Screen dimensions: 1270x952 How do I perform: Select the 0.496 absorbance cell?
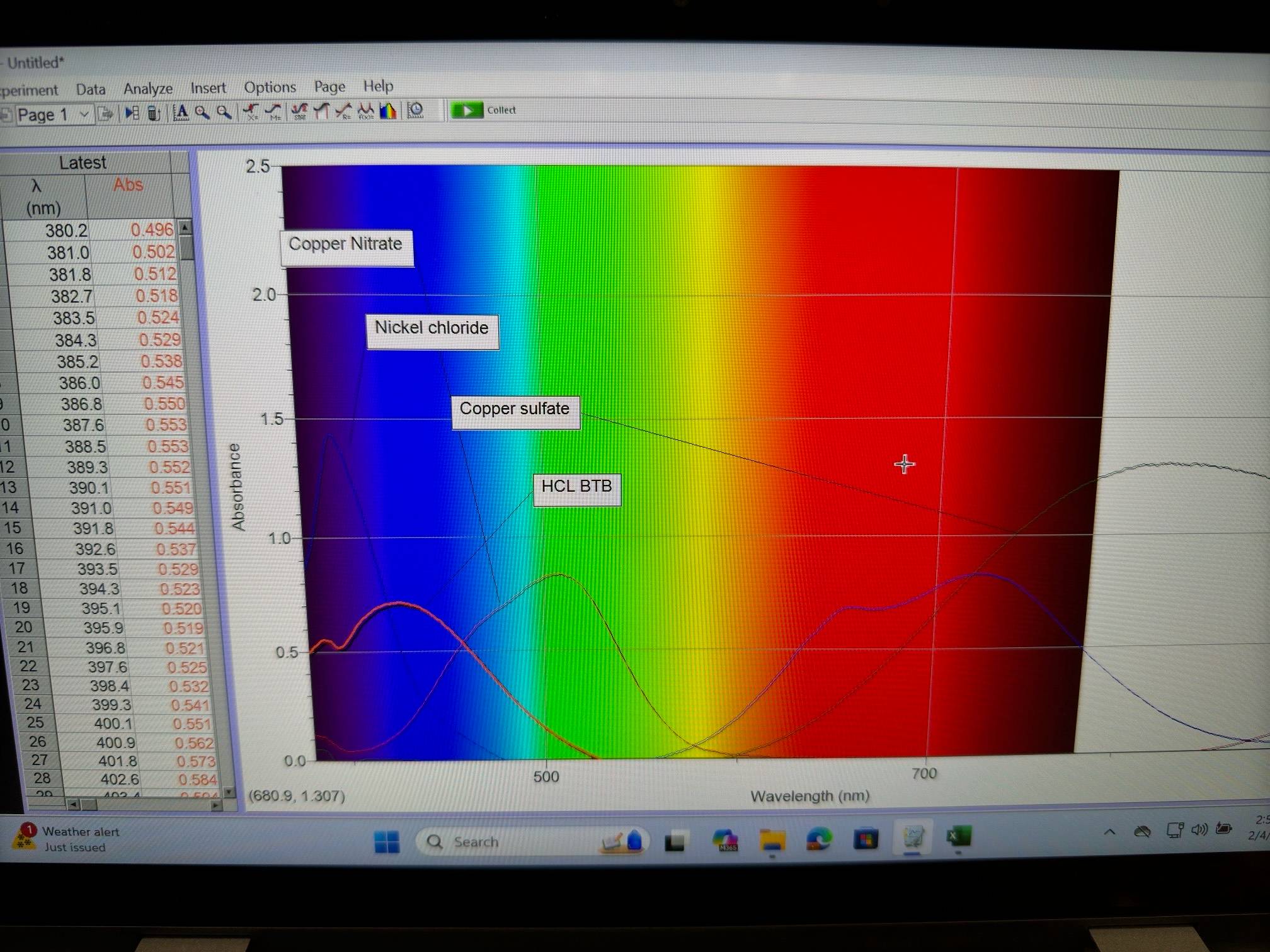pos(152,230)
